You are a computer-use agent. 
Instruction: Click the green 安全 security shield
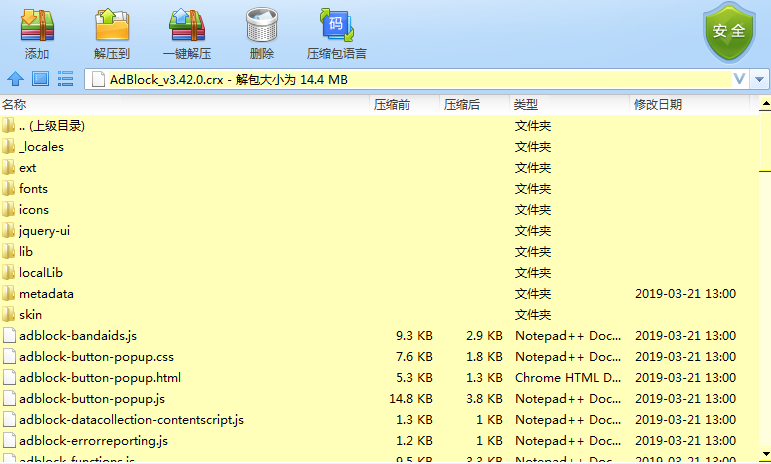click(x=729, y=32)
